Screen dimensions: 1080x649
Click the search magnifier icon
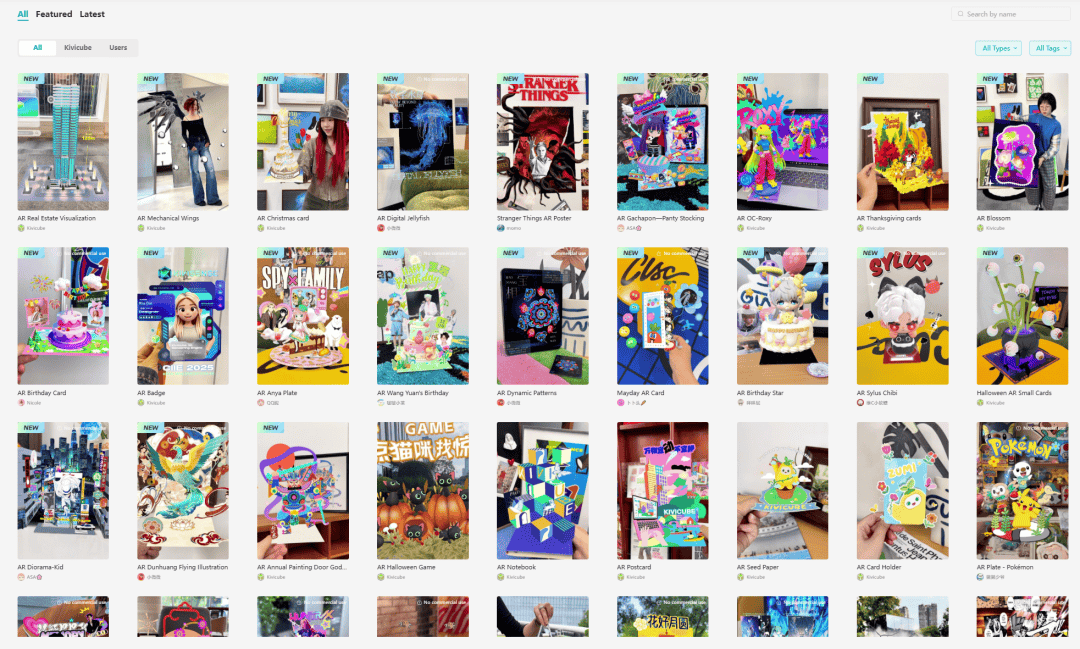tap(960, 14)
